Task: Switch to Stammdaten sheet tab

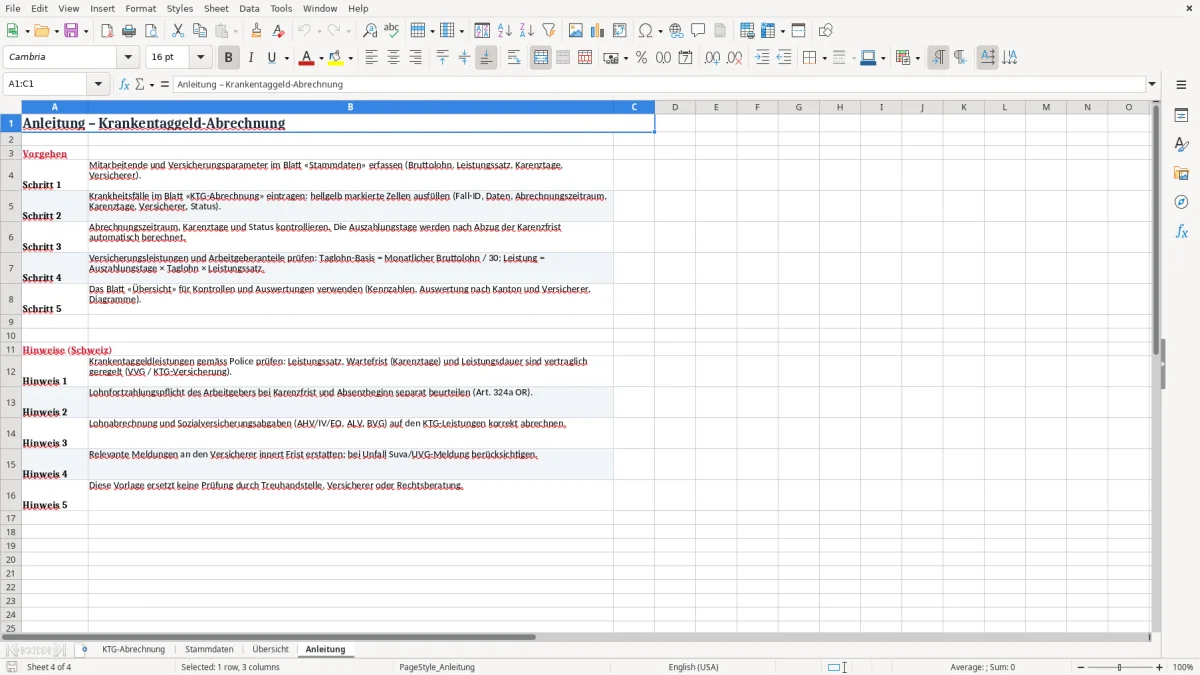Action: [x=209, y=650]
